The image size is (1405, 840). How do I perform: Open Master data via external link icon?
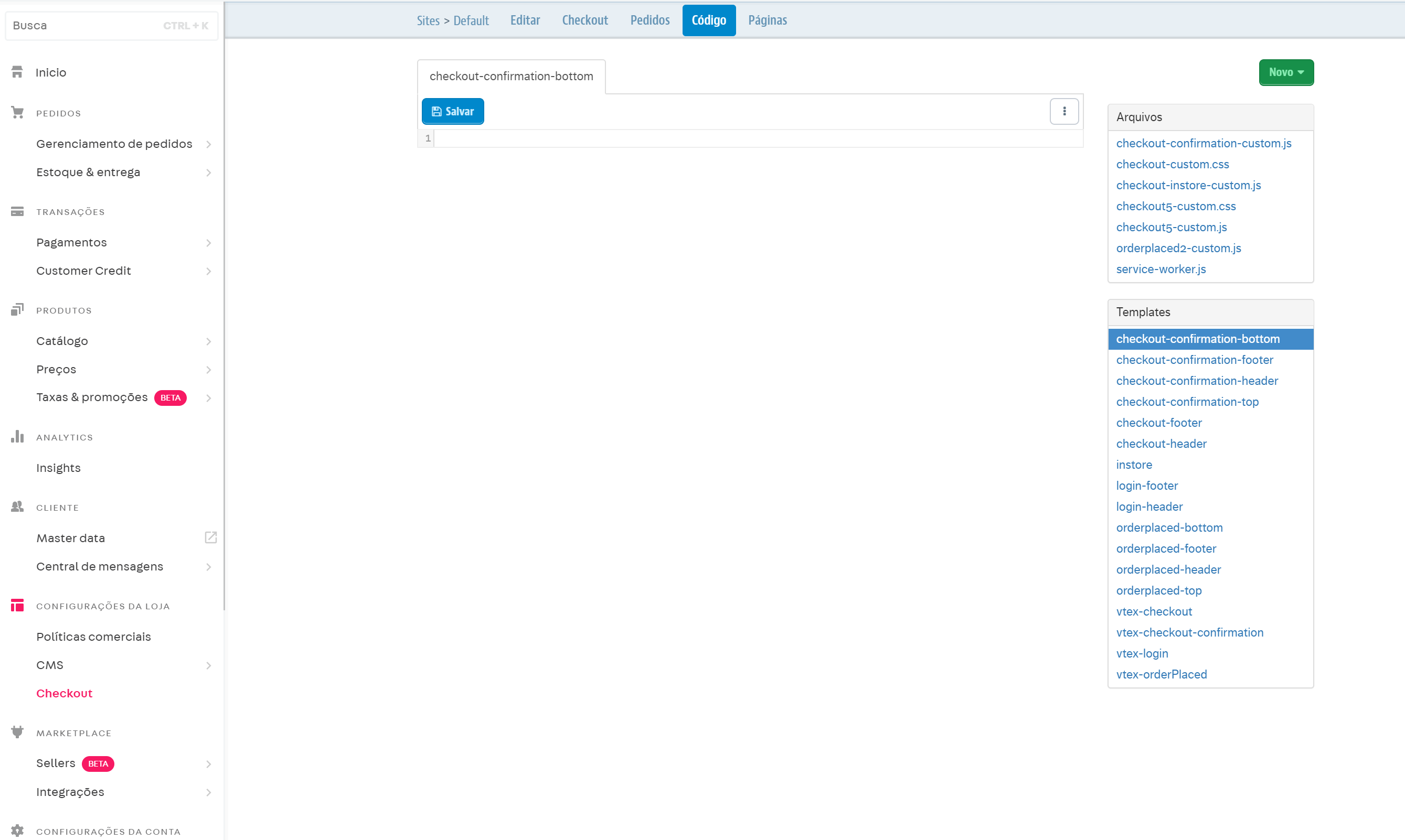(x=210, y=537)
